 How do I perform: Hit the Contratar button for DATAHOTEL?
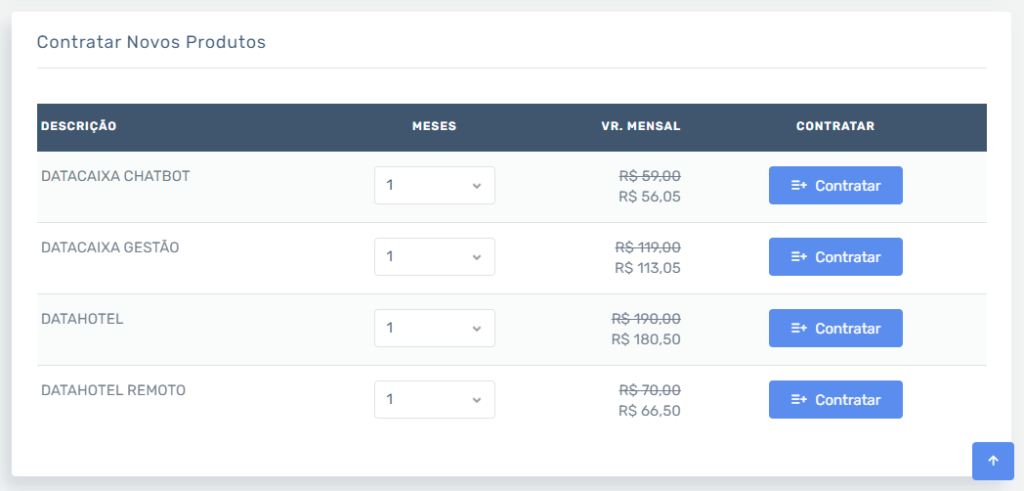click(836, 328)
